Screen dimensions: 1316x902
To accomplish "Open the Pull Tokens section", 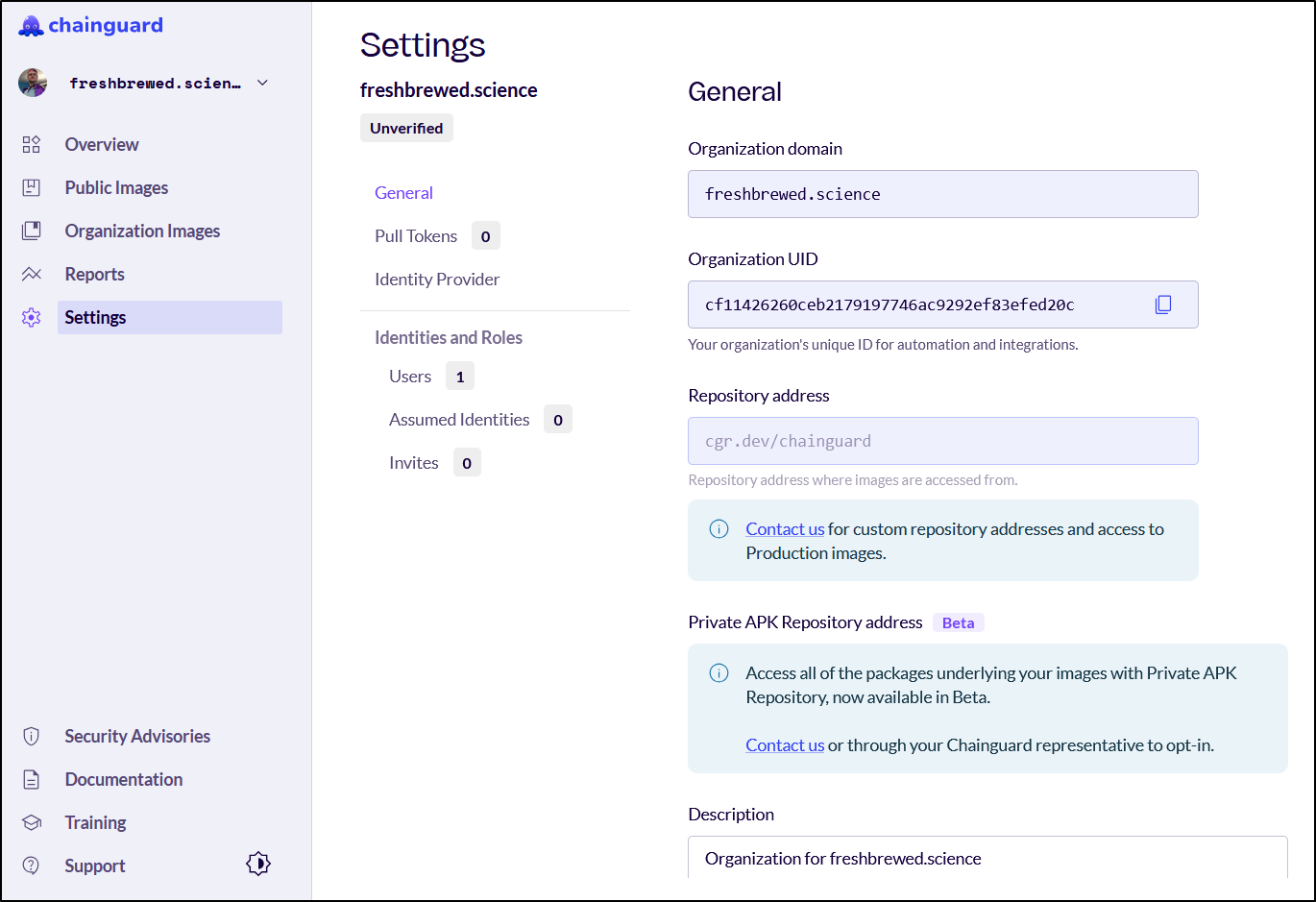I will coord(416,235).
